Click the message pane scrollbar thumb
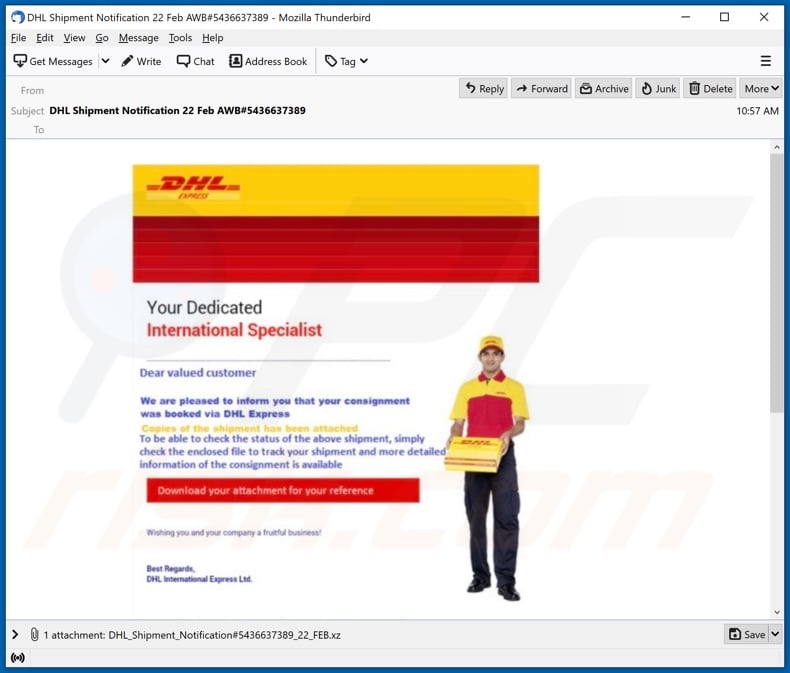790x673 pixels. 776,284
